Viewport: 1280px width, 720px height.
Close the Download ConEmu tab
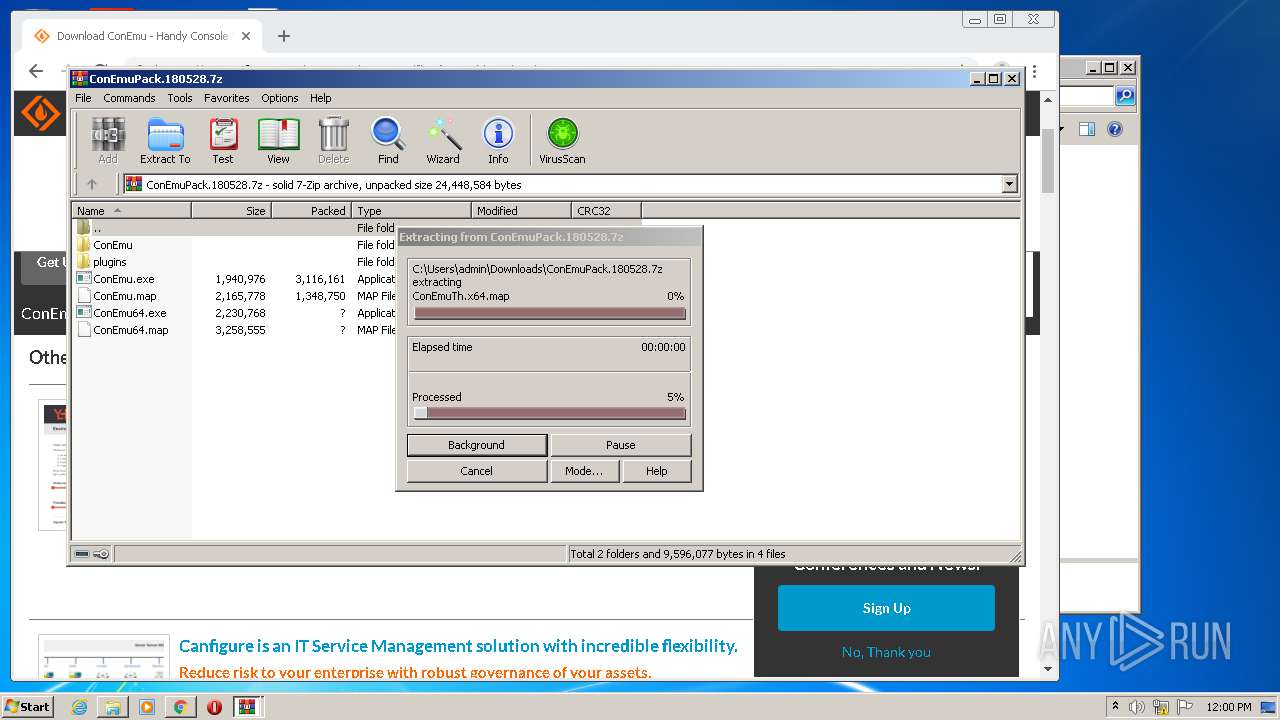[x=246, y=36]
